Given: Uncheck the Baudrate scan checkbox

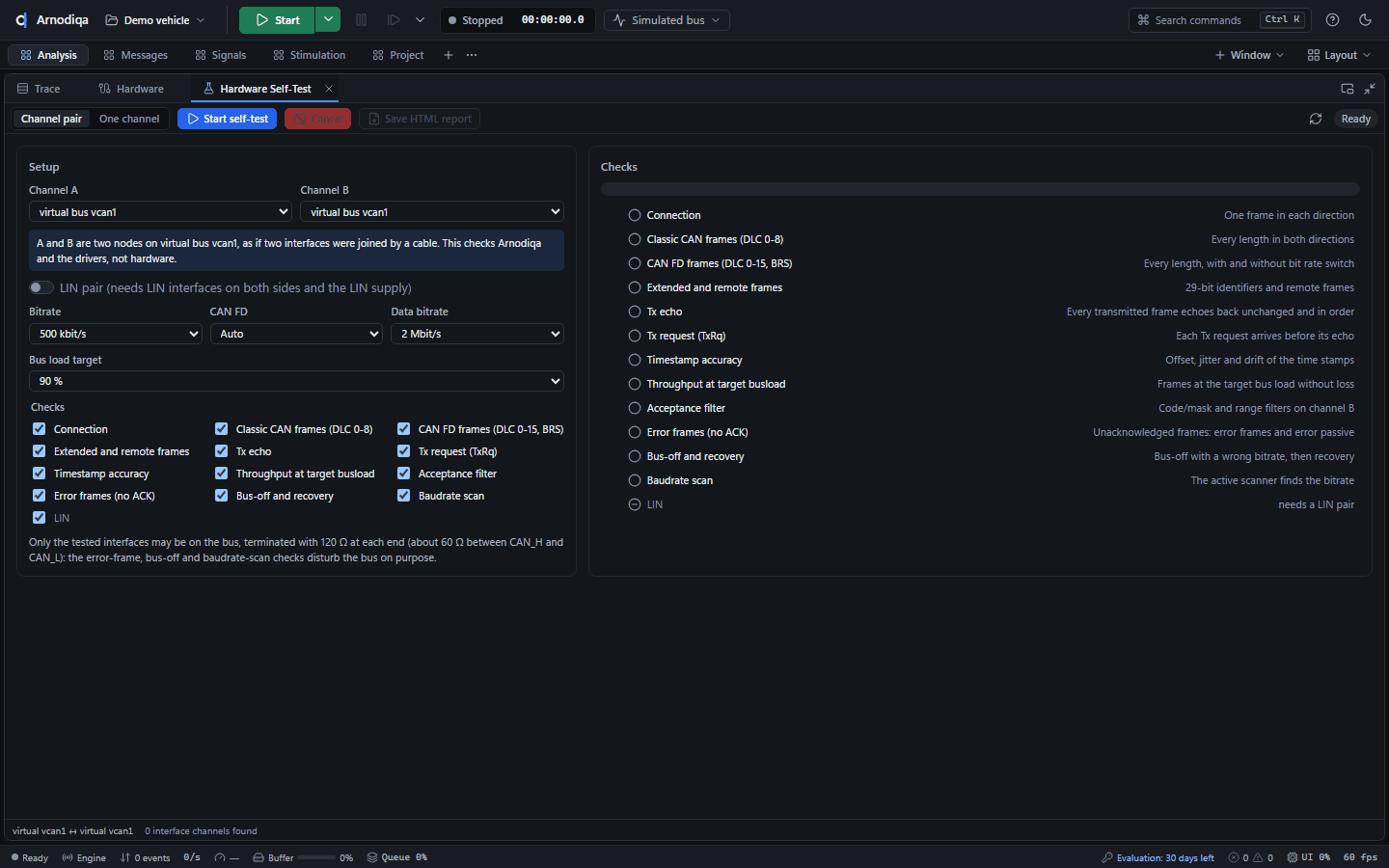Looking at the screenshot, I should [403, 496].
